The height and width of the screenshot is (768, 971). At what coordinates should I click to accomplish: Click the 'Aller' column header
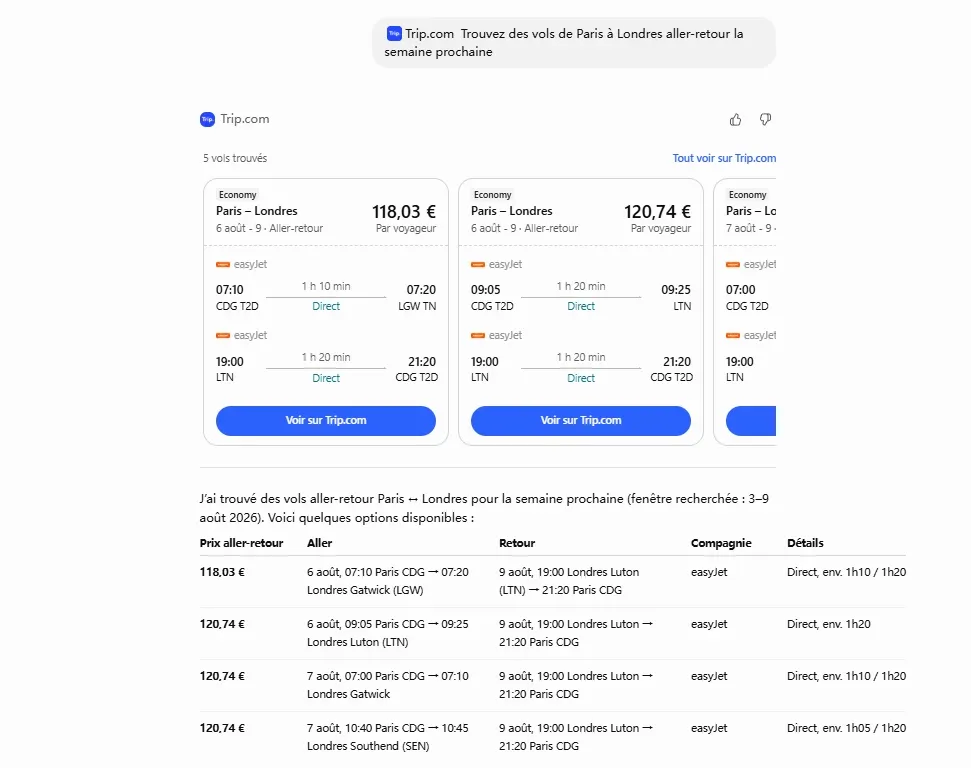click(x=320, y=543)
